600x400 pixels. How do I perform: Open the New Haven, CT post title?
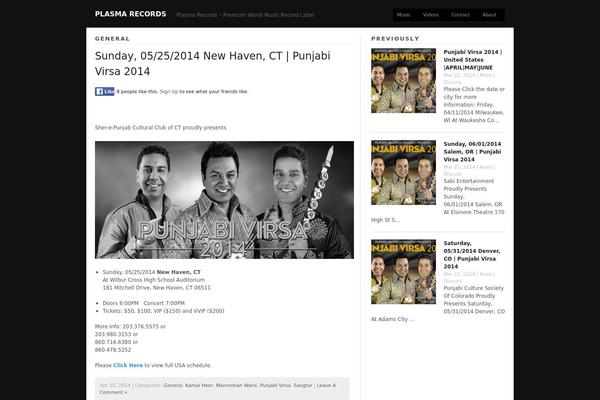[x=212, y=64]
